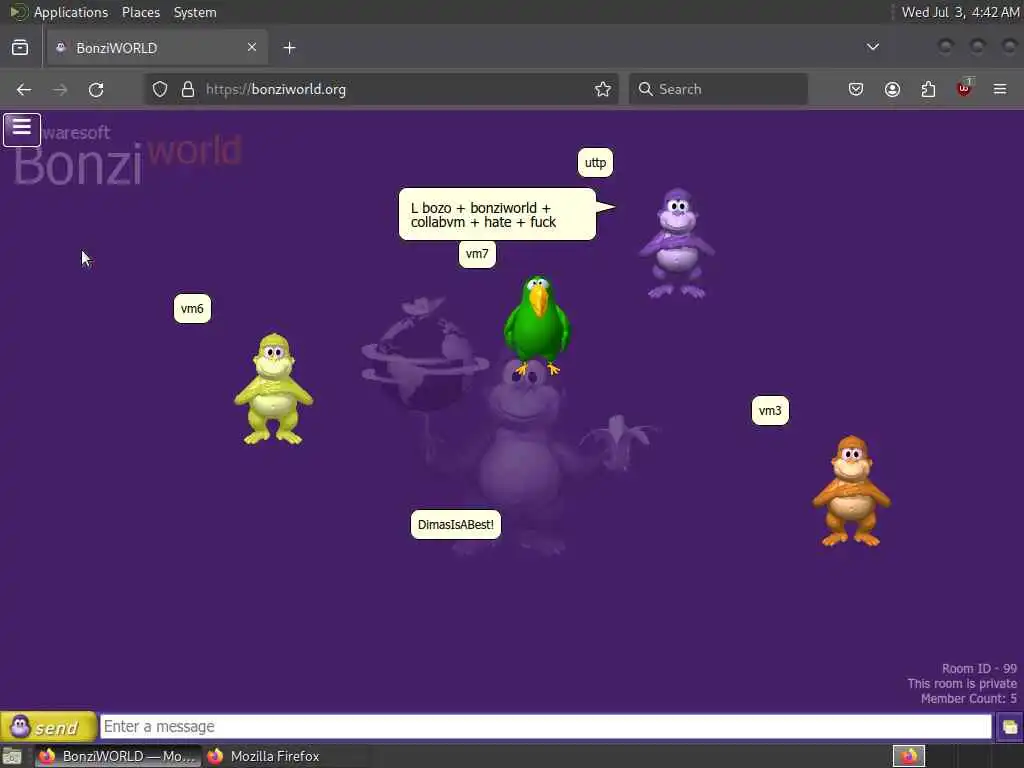Expand the list all tabs chevron
1024x768 pixels.
(872, 47)
